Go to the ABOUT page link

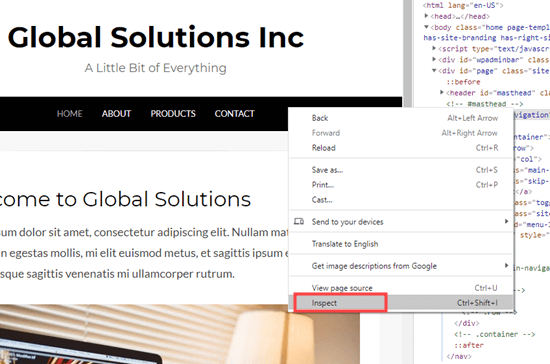[x=116, y=114]
